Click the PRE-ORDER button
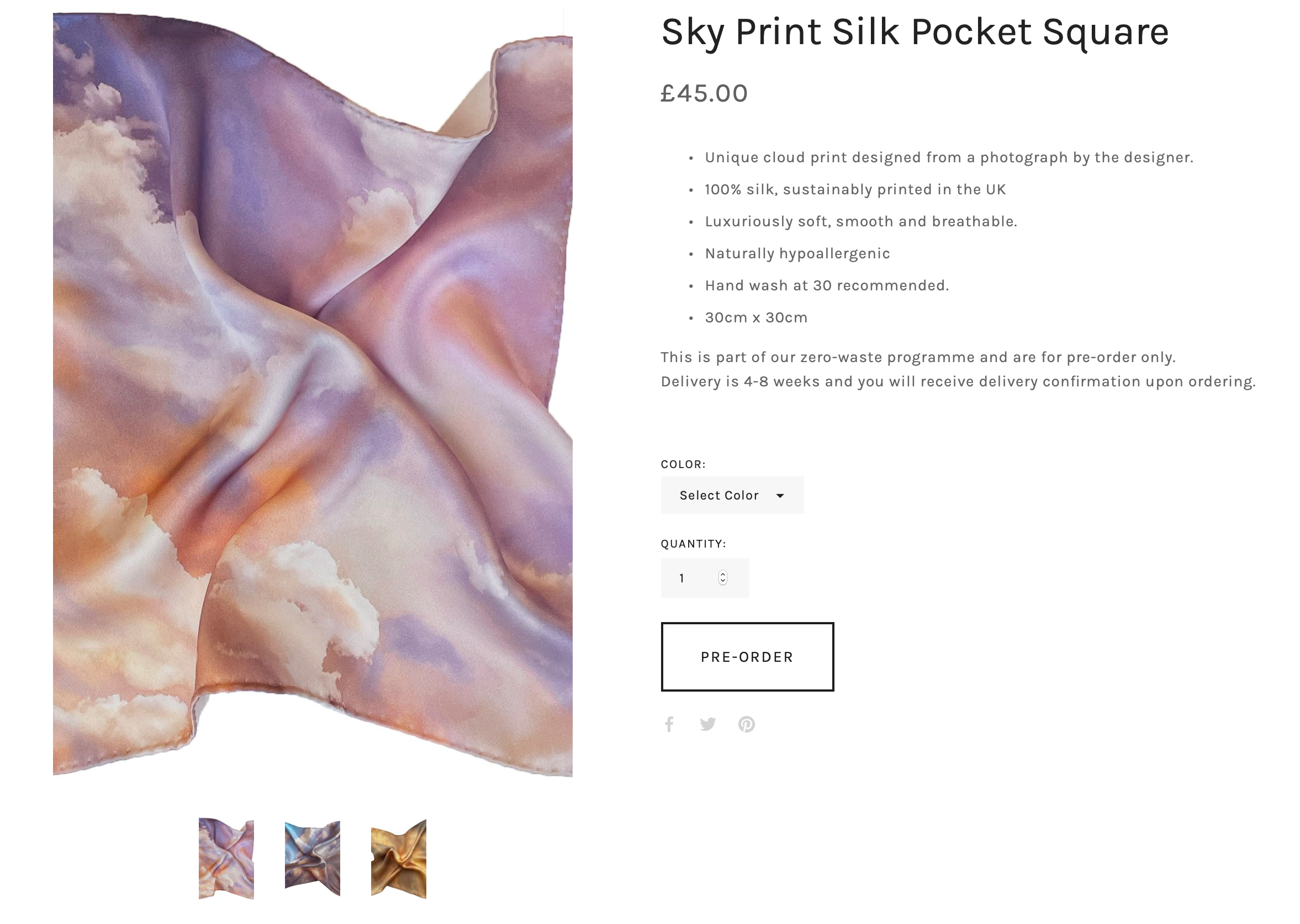This screenshot has width=1300, height=924. (747, 657)
